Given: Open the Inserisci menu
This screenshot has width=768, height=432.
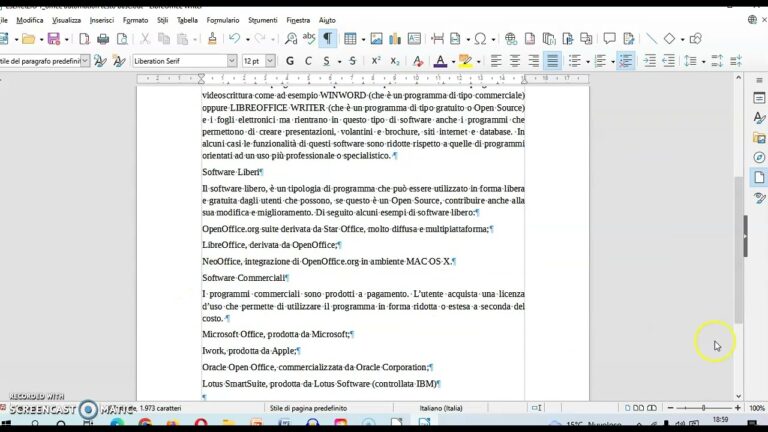Looking at the screenshot, I should pyautogui.click(x=102, y=20).
